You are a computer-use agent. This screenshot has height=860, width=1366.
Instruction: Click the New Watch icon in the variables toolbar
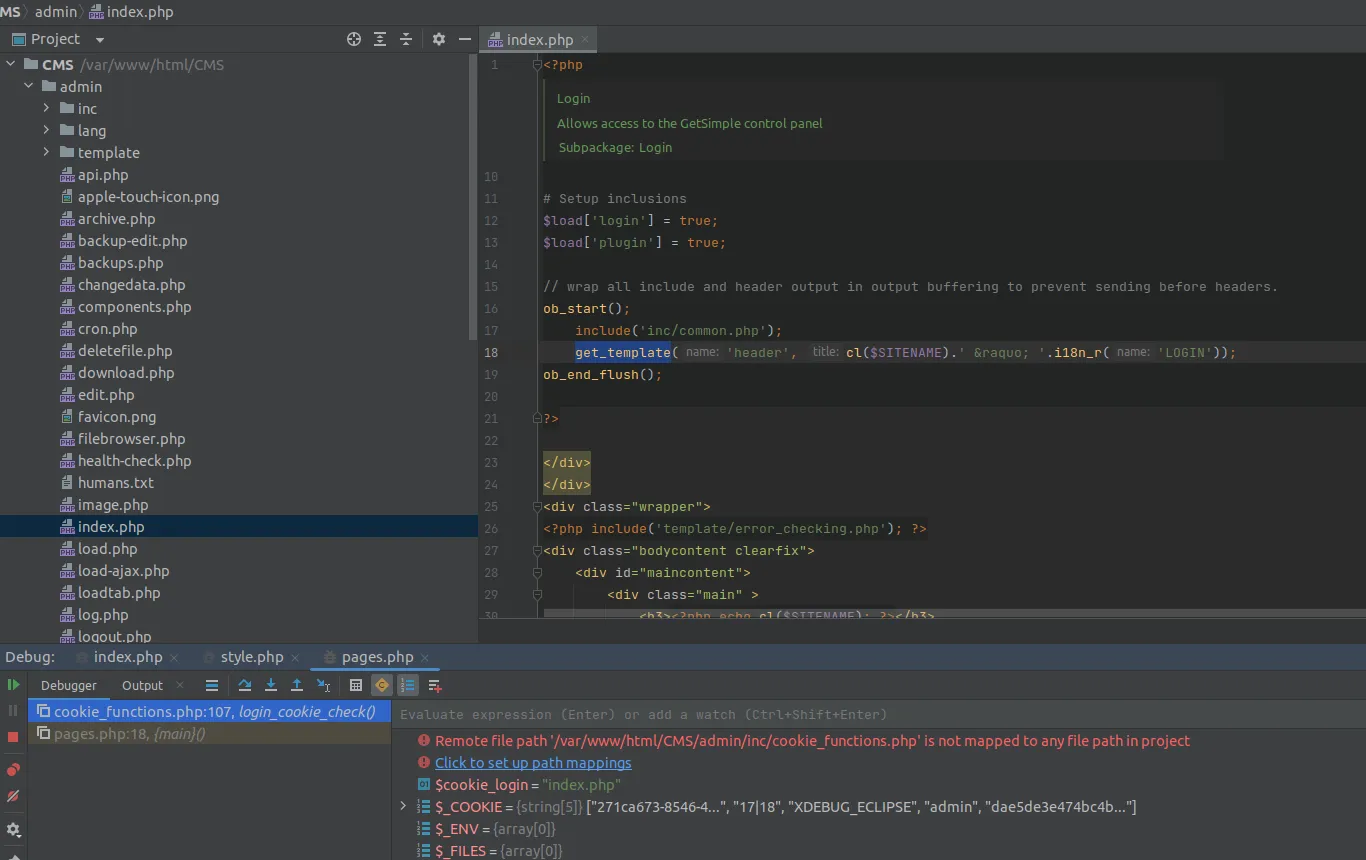point(434,685)
